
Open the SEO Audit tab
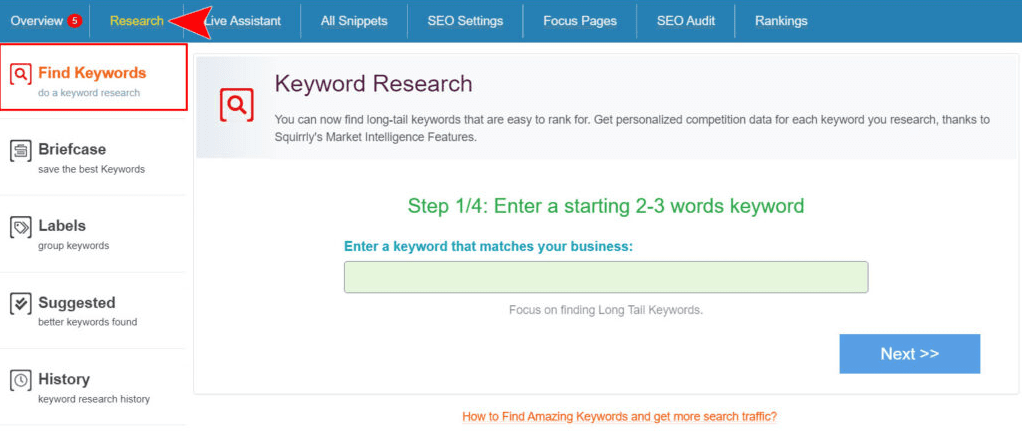(685, 21)
